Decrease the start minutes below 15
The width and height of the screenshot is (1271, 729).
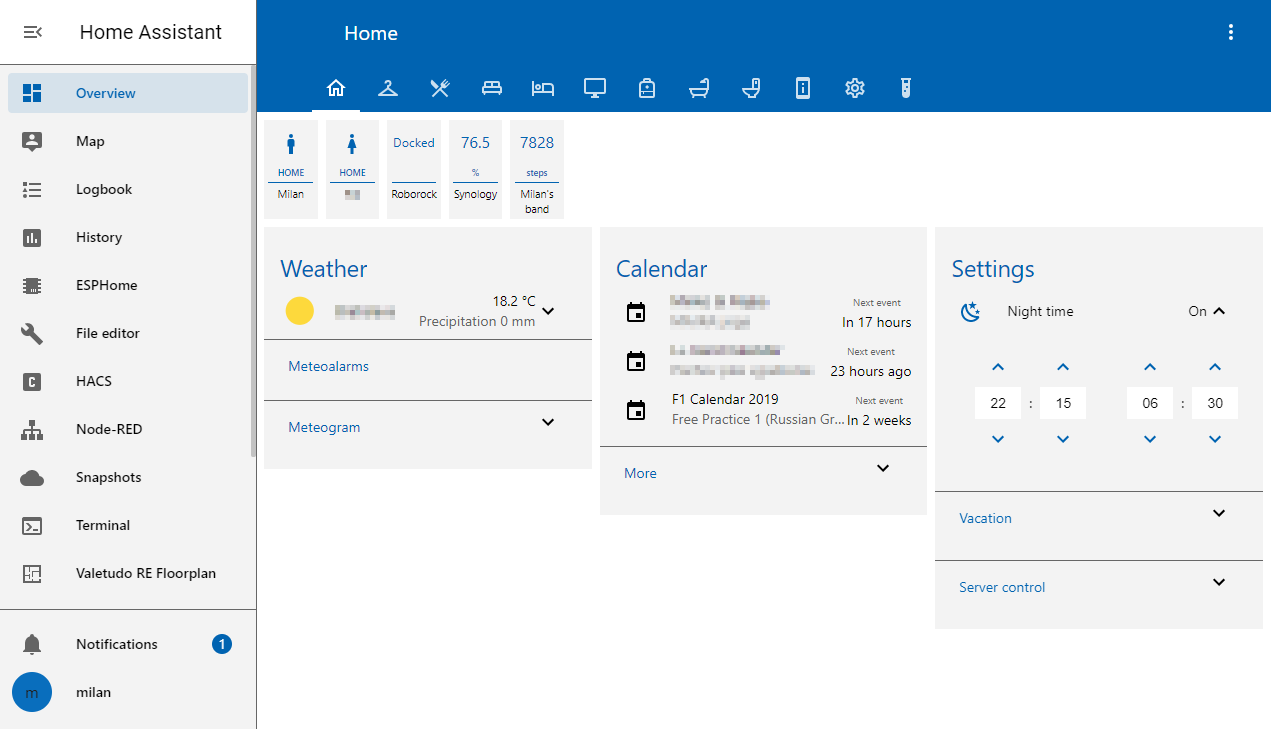(x=1063, y=439)
